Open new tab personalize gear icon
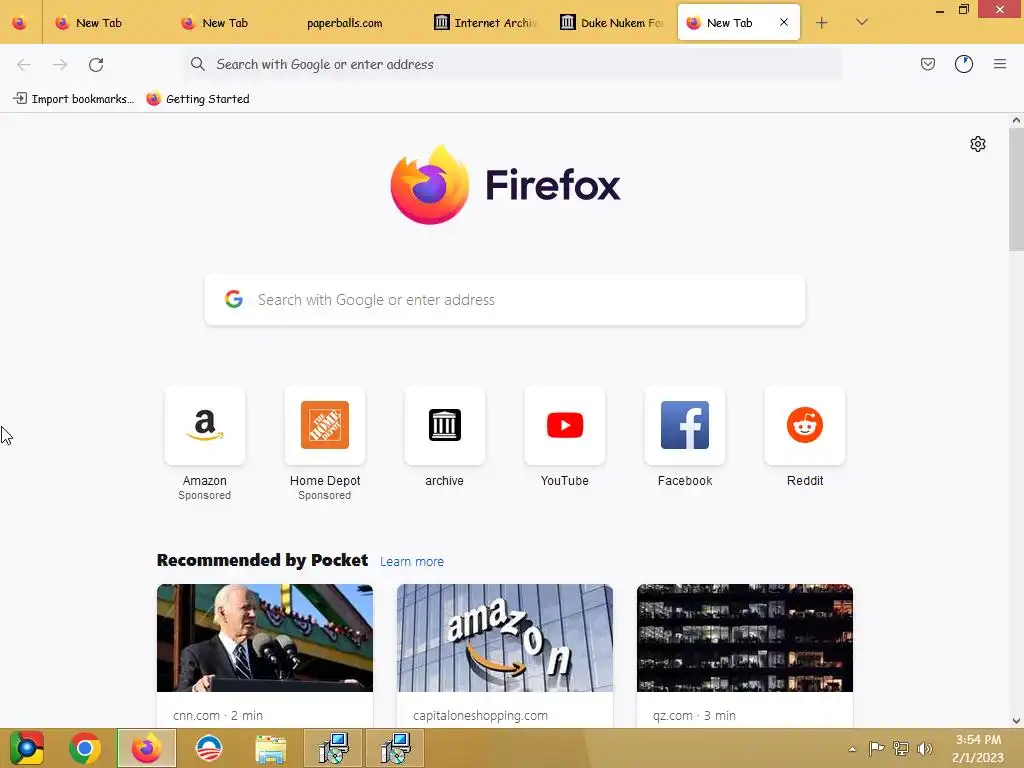The image size is (1024, 768). (x=978, y=144)
